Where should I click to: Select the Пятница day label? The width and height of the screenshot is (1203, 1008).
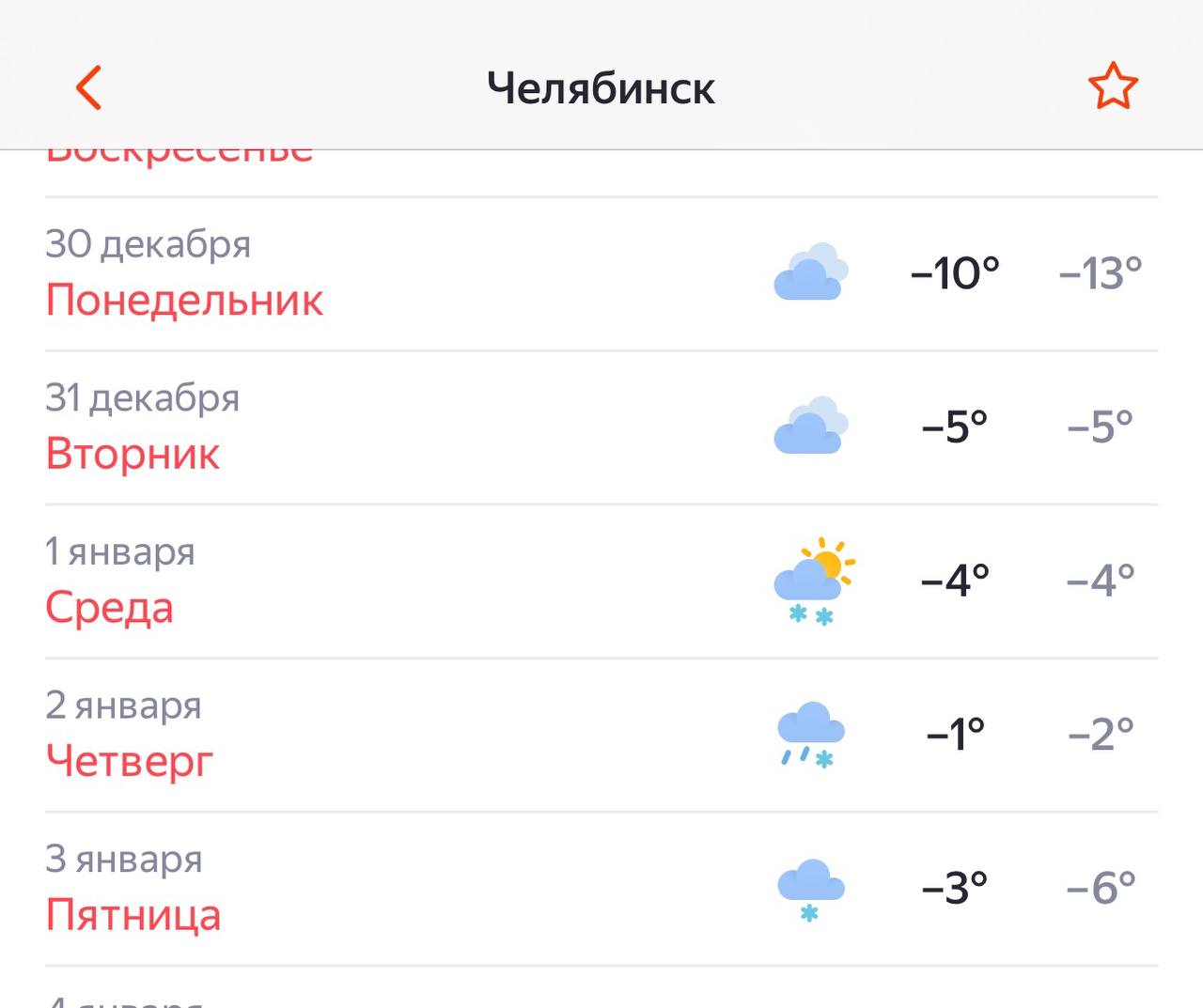(x=133, y=915)
